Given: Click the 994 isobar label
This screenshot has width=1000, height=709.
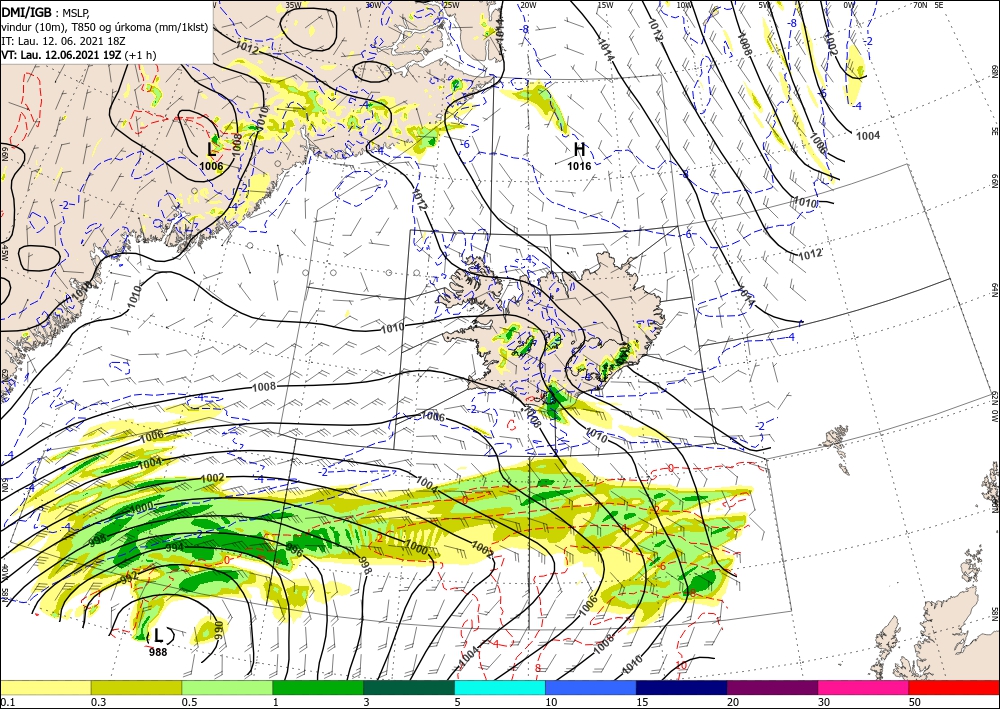Looking at the screenshot, I should pos(175,548).
